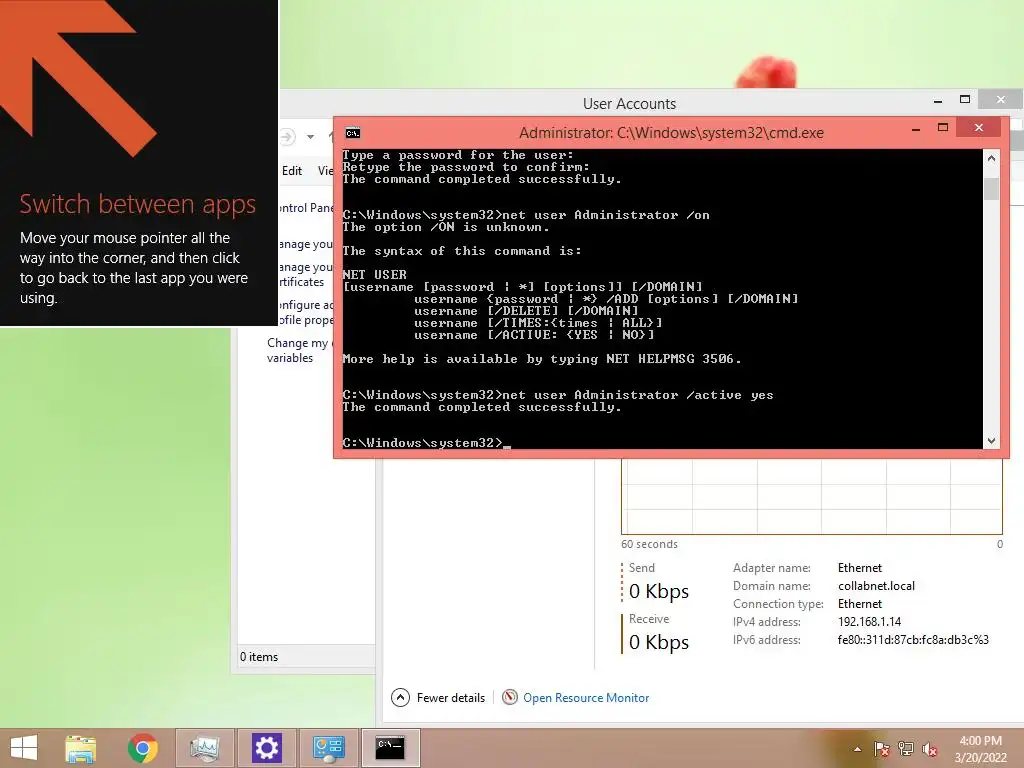Select the IPv6 address value

pos(913,640)
